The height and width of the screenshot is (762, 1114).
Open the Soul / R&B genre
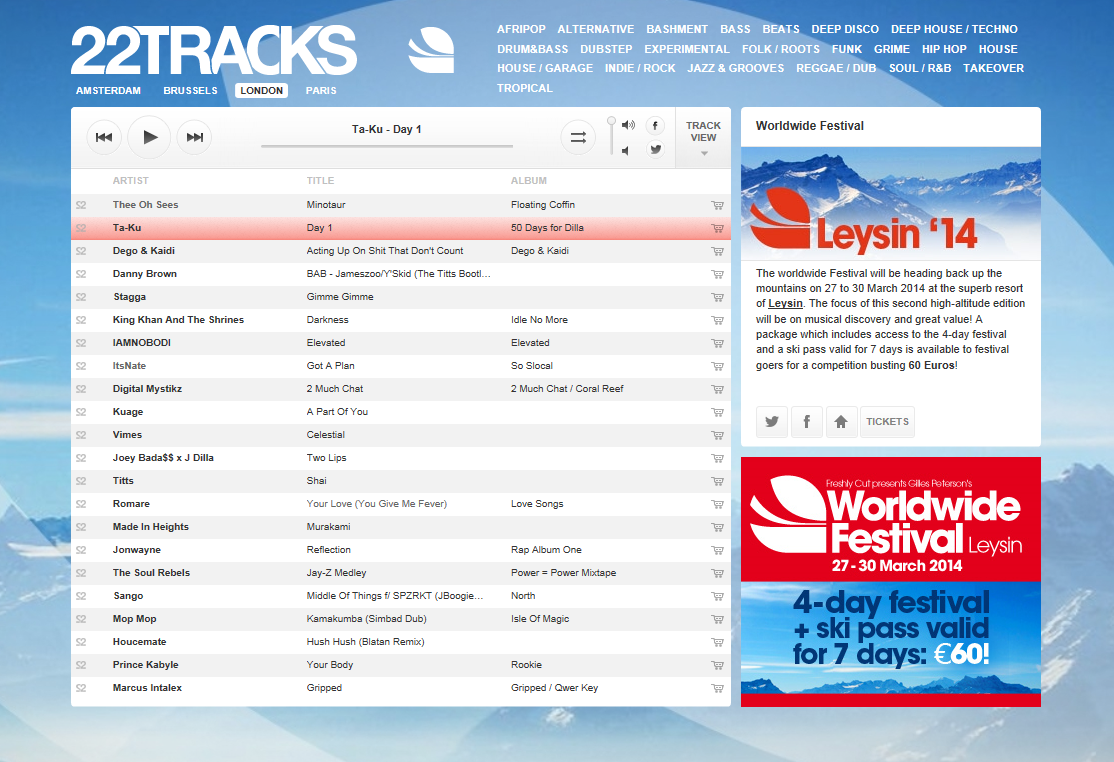[x=920, y=68]
